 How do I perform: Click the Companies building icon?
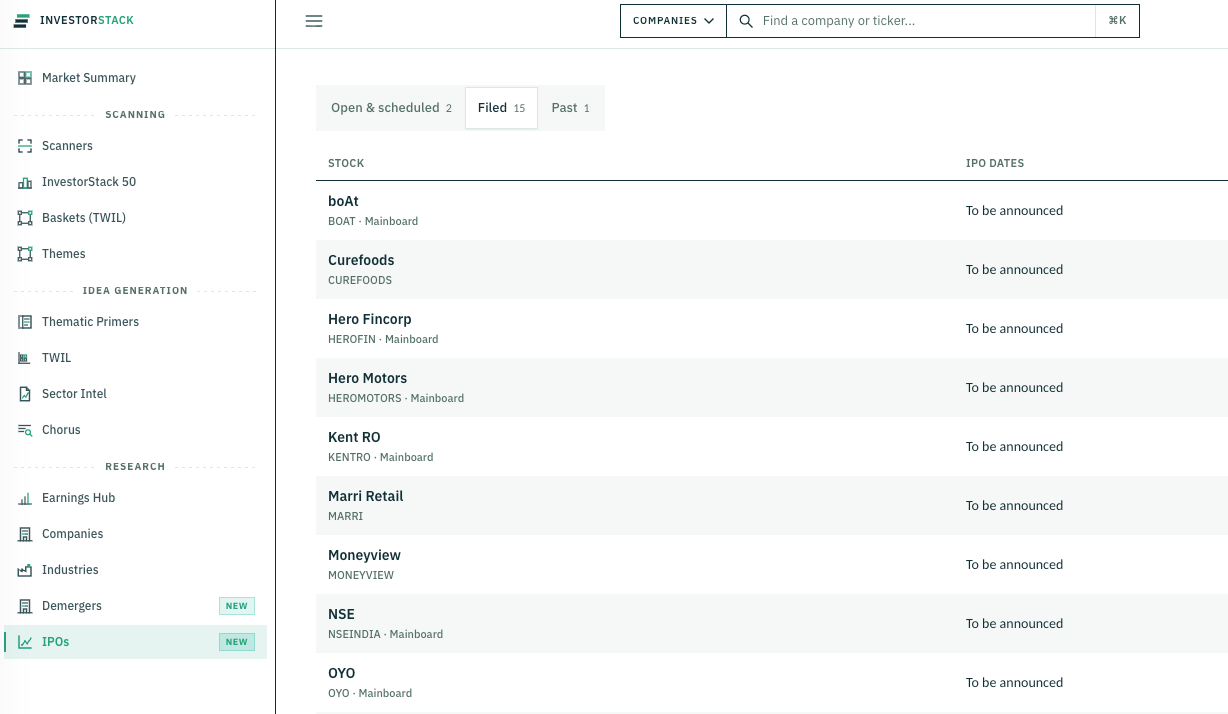point(25,534)
